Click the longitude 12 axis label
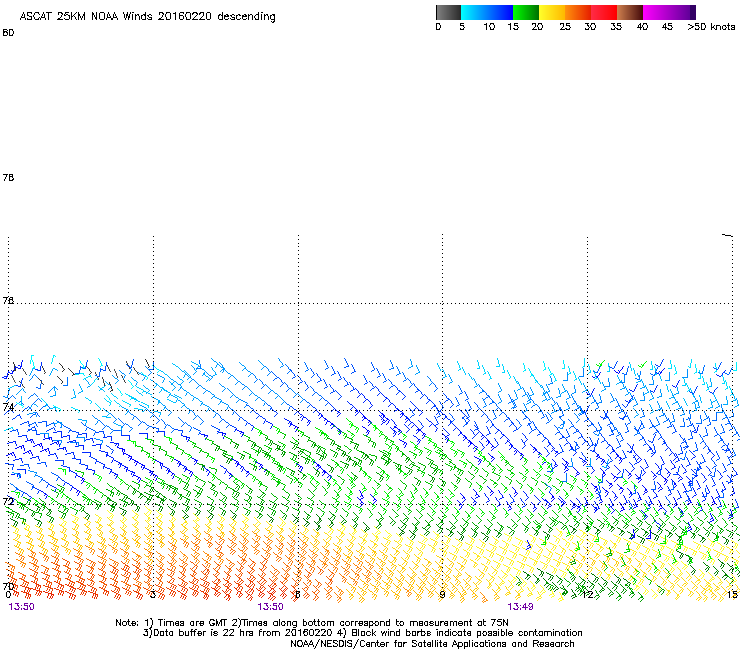 pos(588,594)
